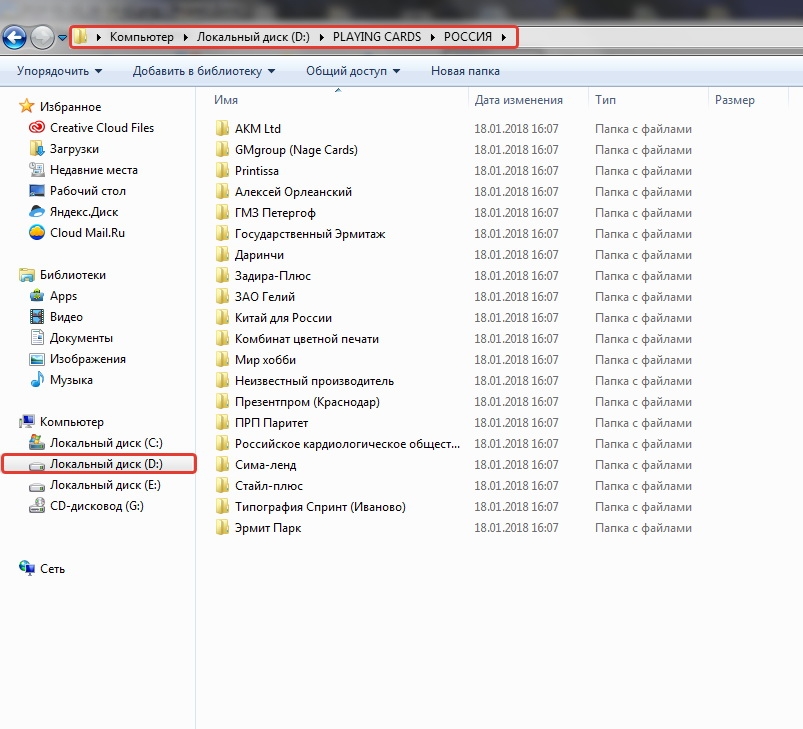The height and width of the screenshot is (729, 803).
Task: Open Сеть network icon in sidebar
Action: click(x=27, y=568)
